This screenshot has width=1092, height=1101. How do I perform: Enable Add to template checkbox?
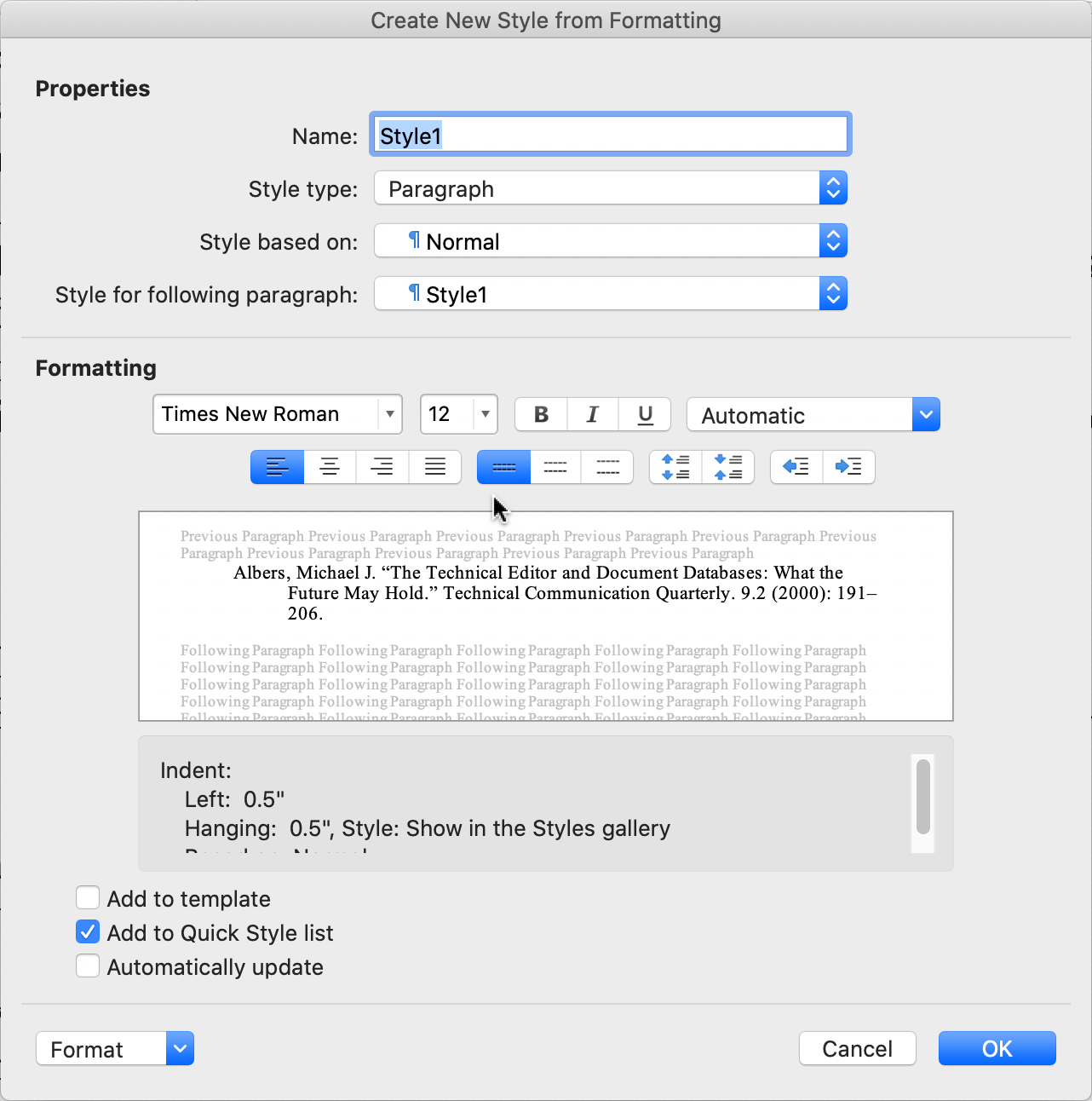(x=88, y=898)
